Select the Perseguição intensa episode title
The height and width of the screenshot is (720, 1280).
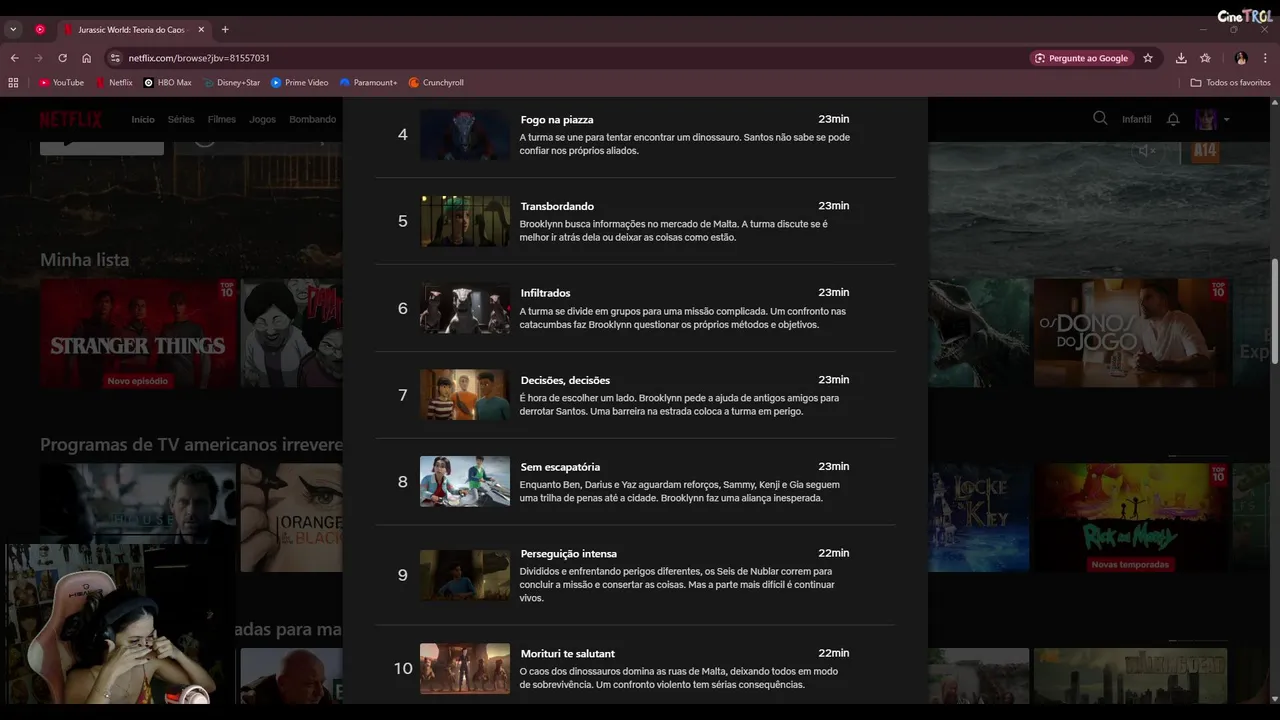tap(568, 554)
